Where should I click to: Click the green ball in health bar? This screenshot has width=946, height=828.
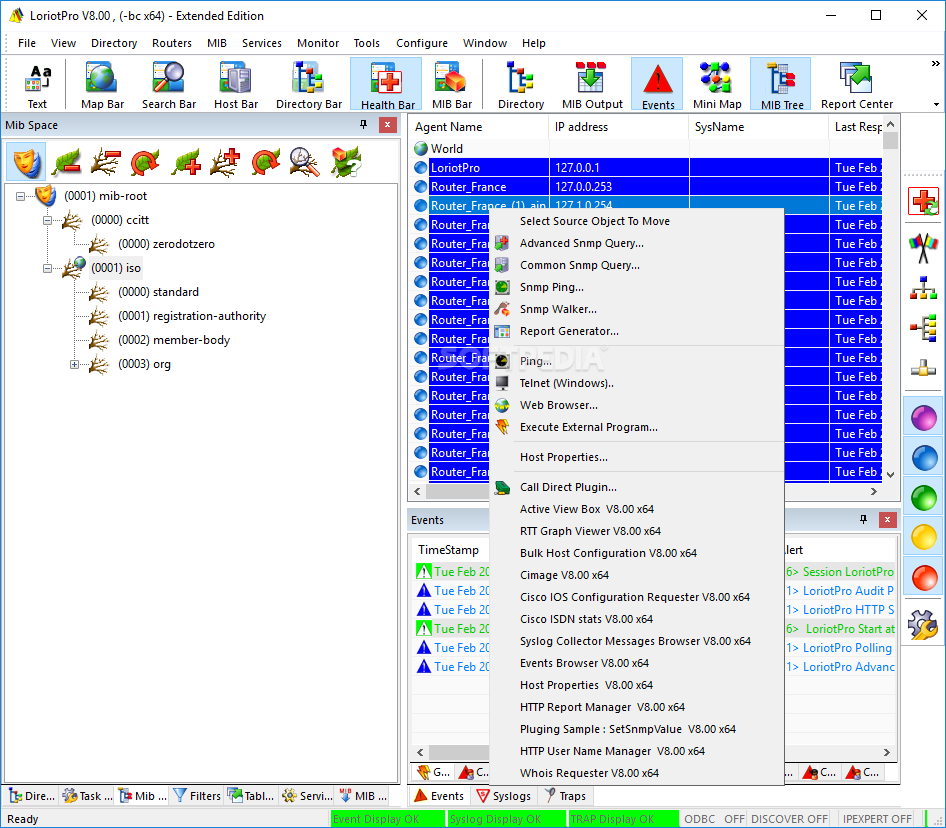point(923,497)
